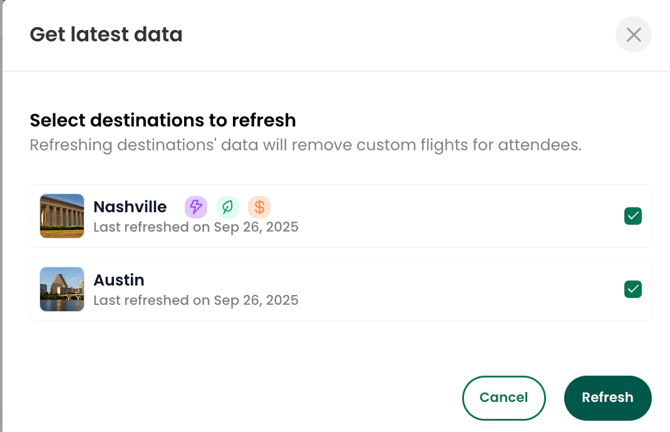The width and height of the screenshot is (670, 432).
Task: Click the Nashville building thumbnail
Action: (62, 216)
